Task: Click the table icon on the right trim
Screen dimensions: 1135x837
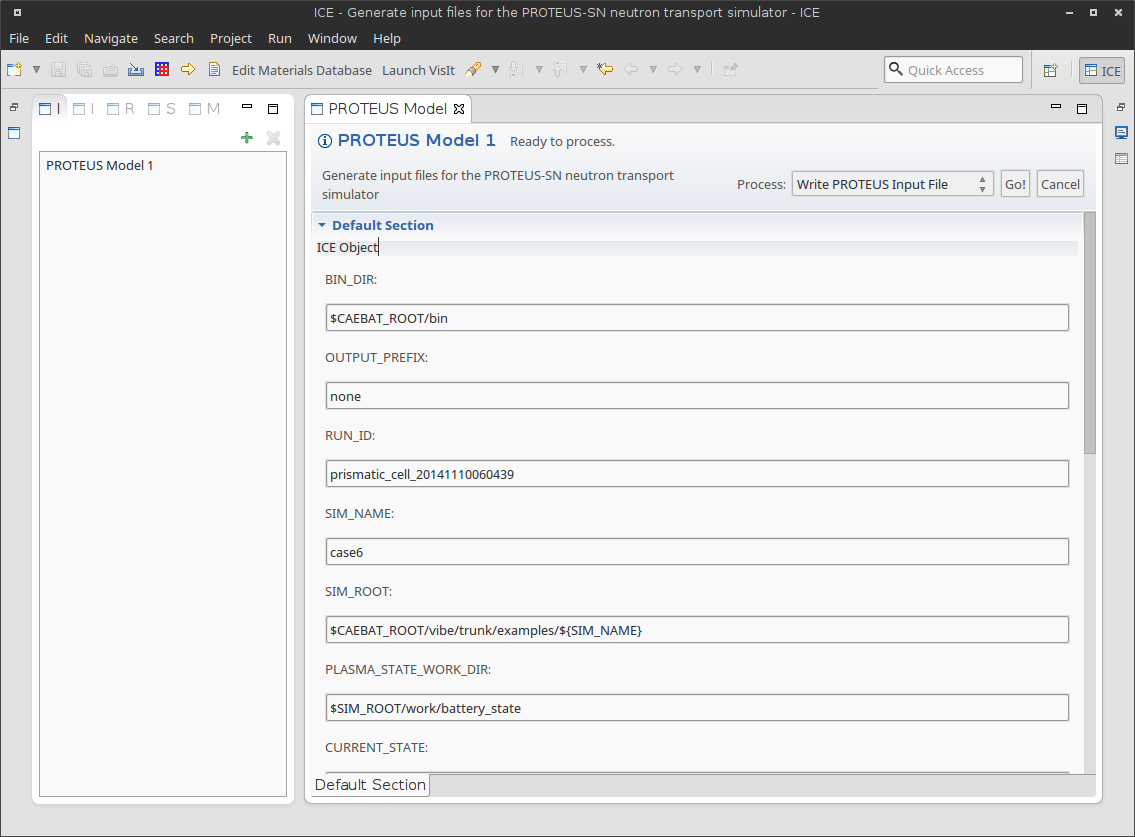Action: click(1121, 159)
